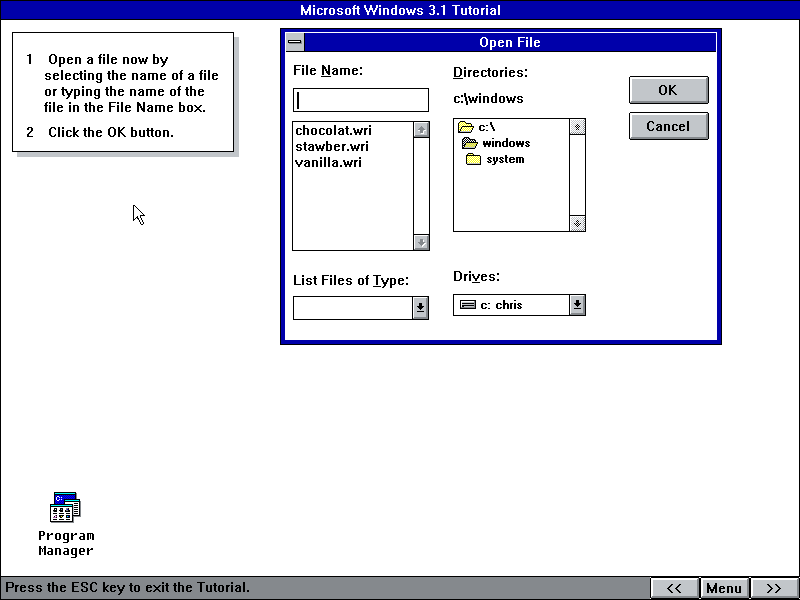Click the Open File title bar
Screen dimensions: 800x600
coord(510,42)
